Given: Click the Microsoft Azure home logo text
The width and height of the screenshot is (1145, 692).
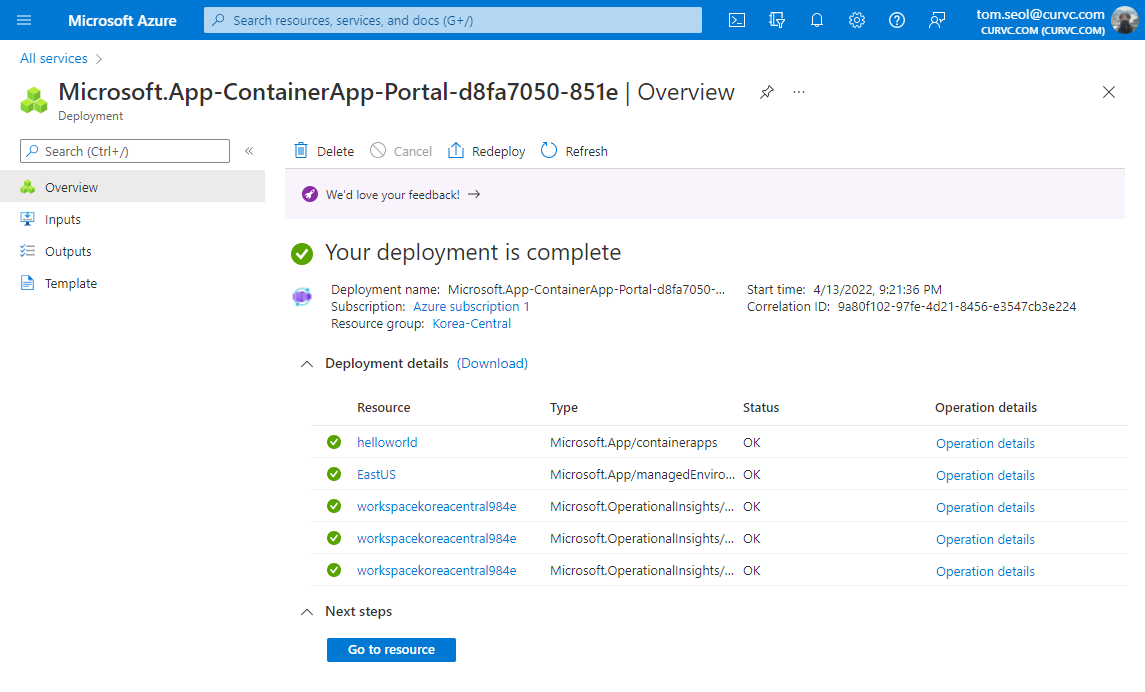Looking at the screenshot, I should coord(122,20).
